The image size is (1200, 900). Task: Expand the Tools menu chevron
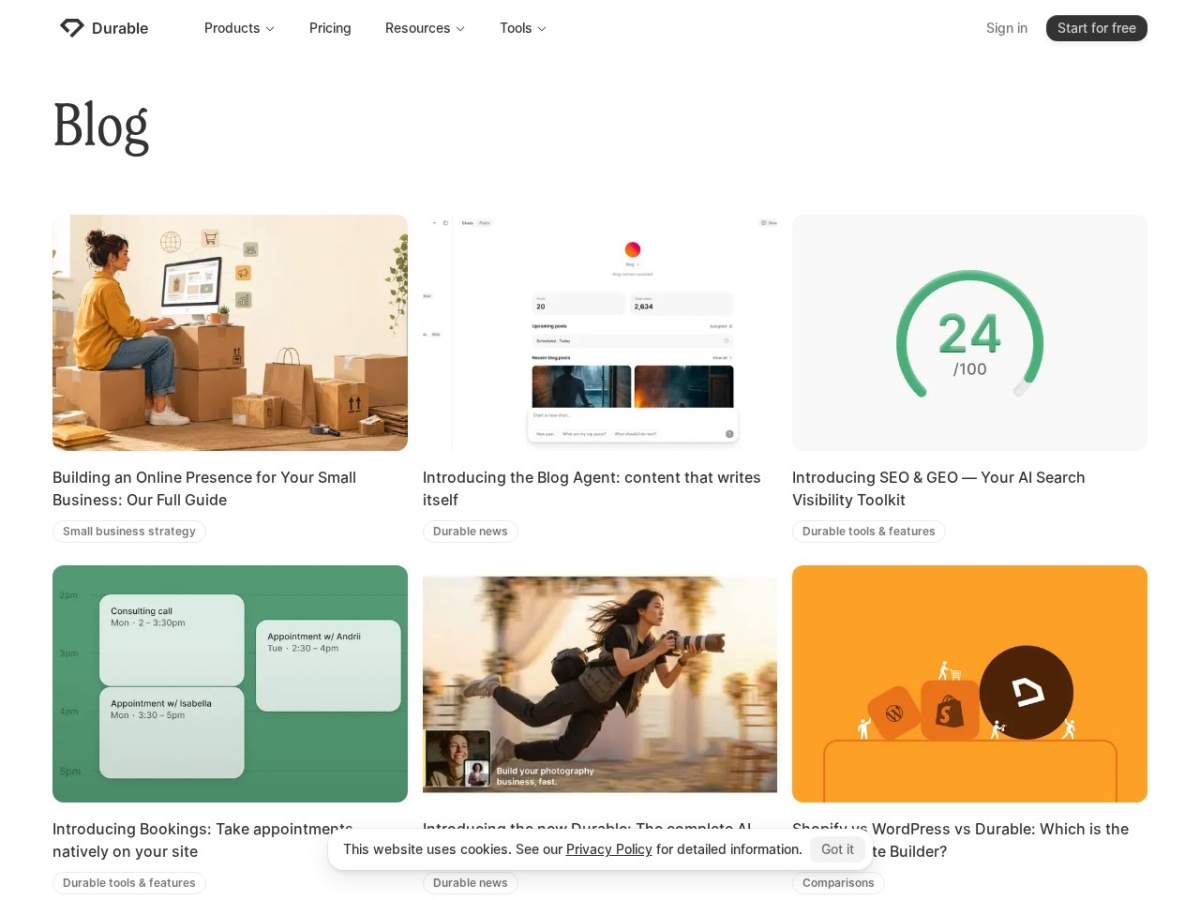(x=542, y=29)
